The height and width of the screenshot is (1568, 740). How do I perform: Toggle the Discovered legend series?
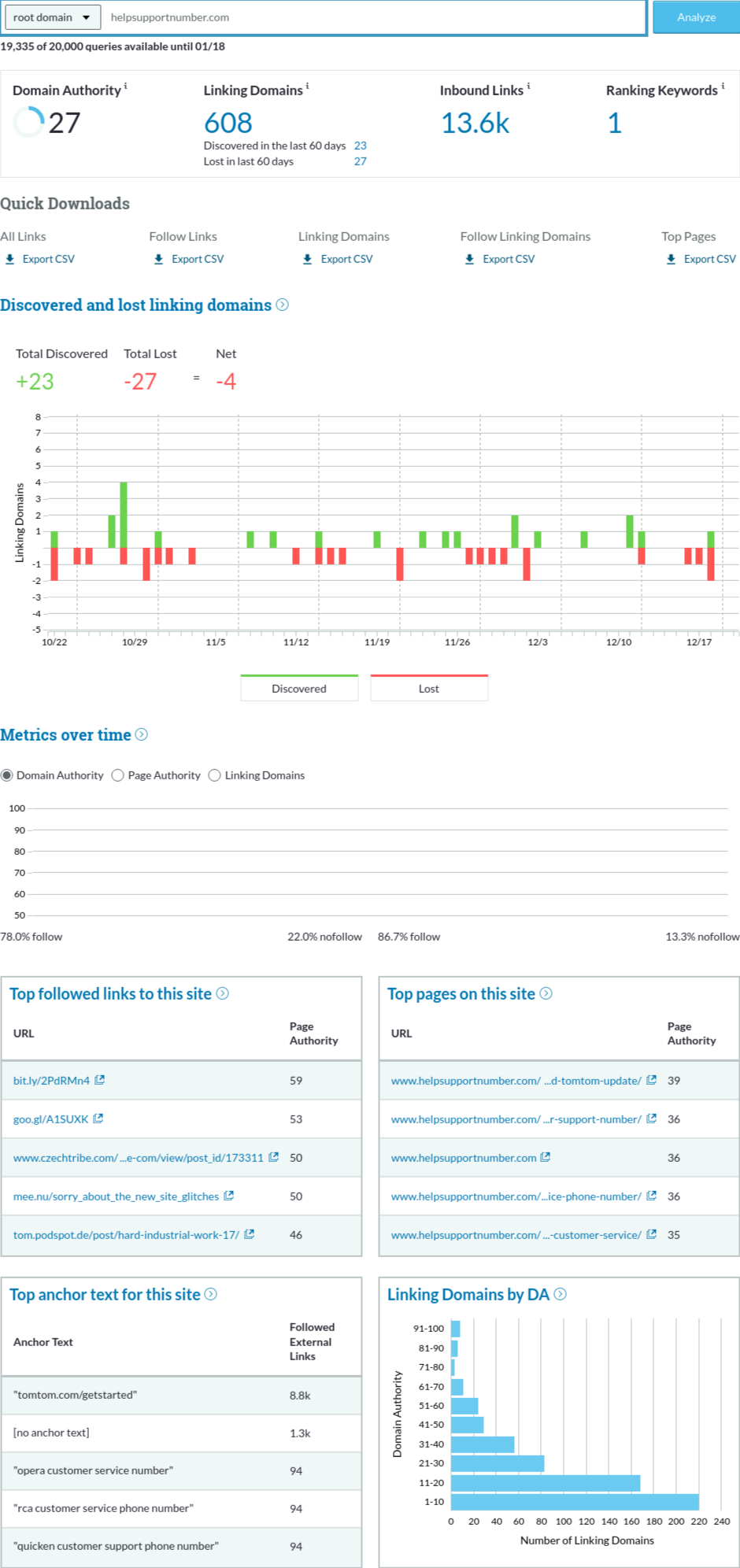[x=299, y=688]
